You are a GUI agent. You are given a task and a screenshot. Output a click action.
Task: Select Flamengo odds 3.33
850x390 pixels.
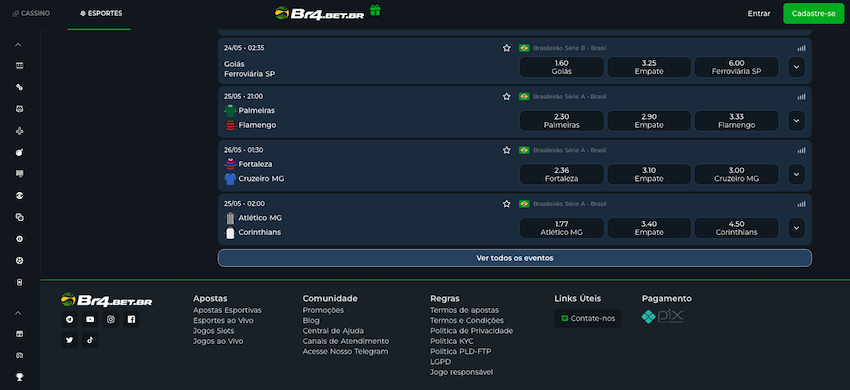tap(737, 121)
